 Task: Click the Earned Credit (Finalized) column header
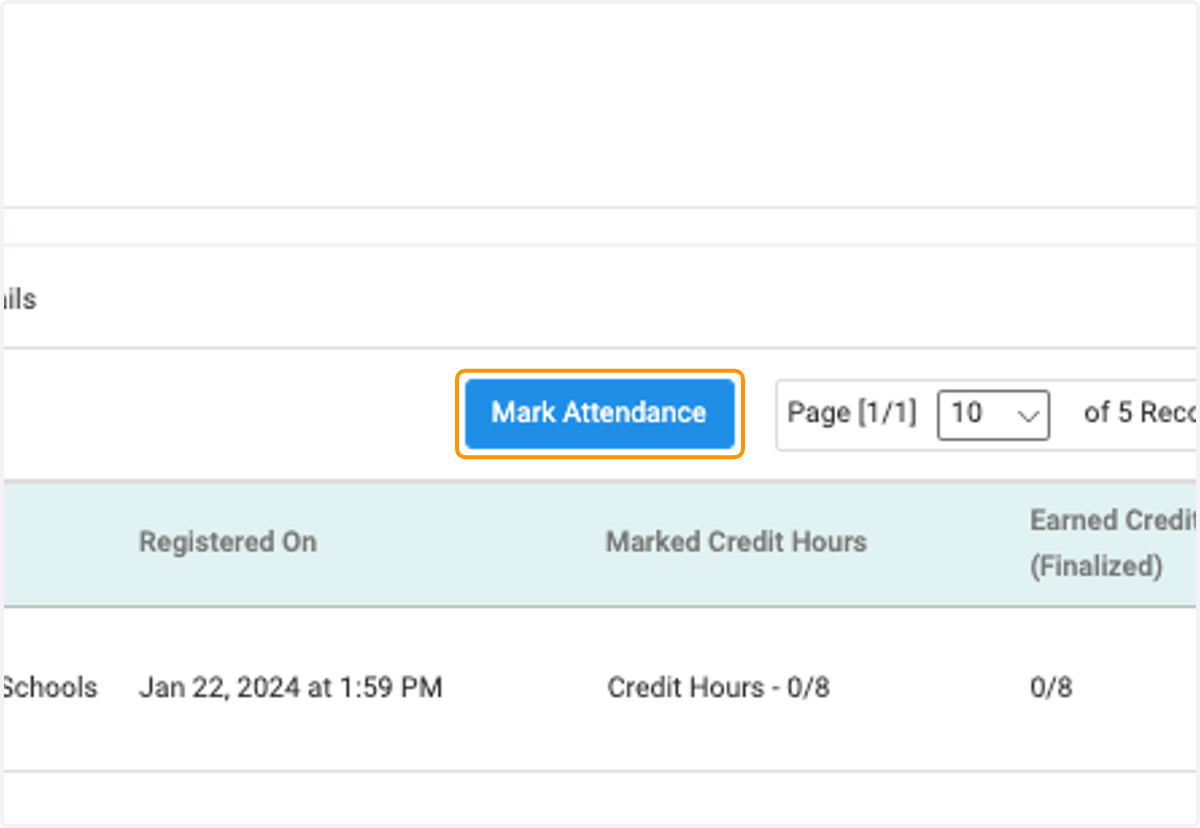point(1114,543)
